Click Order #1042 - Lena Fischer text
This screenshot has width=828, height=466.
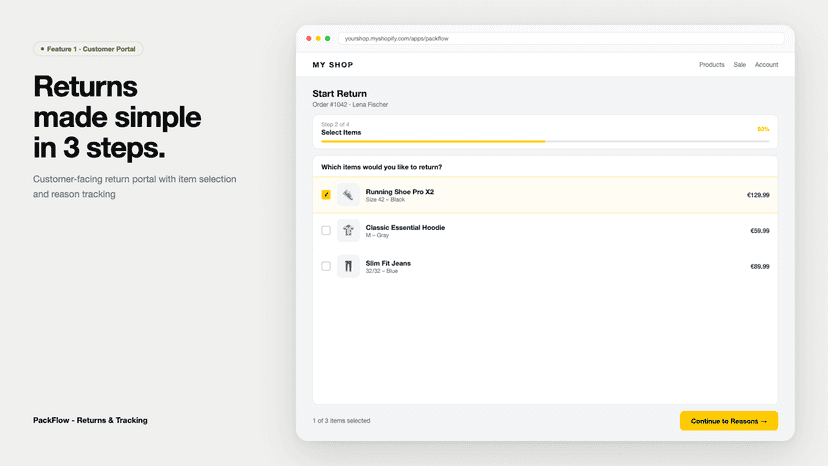click(350, 105)
